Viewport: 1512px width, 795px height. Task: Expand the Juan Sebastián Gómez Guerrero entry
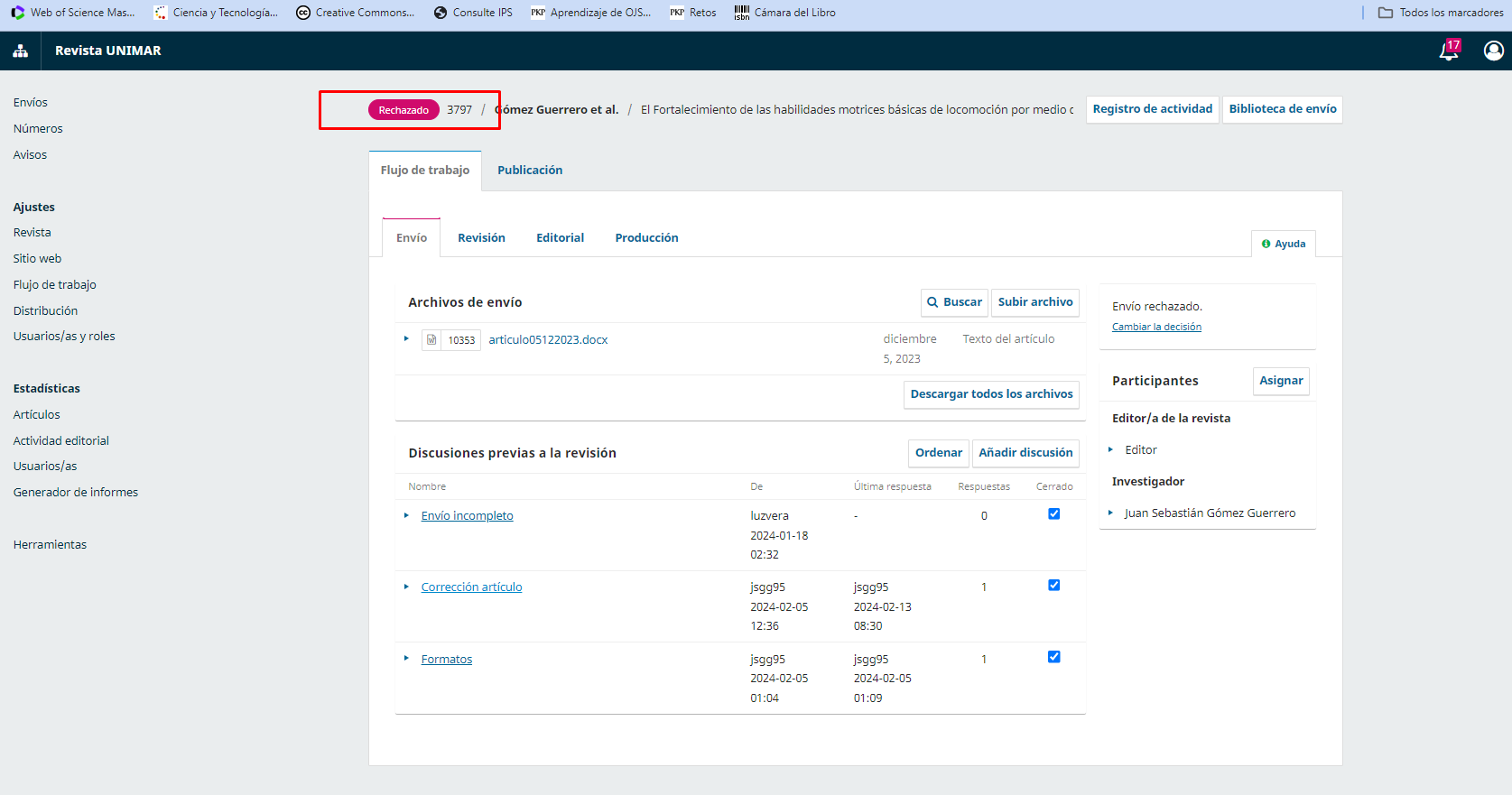tap(1110, 513)
